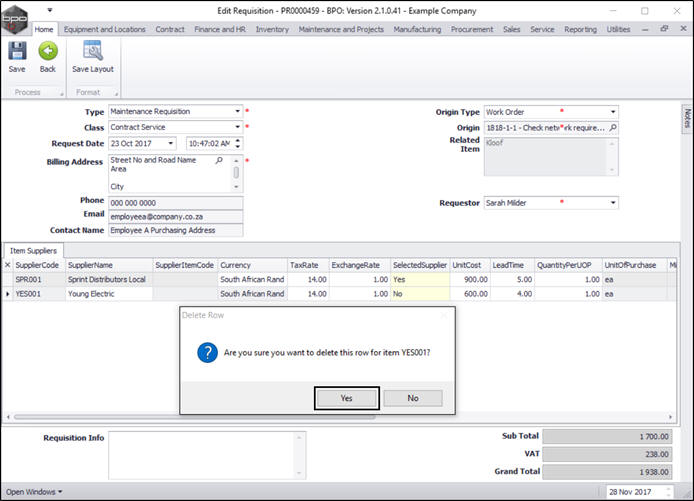Image resolution: width=694 pixels, height=501 pixels.
Task: Click the Grand Total value field
Action: pos(607,472)
